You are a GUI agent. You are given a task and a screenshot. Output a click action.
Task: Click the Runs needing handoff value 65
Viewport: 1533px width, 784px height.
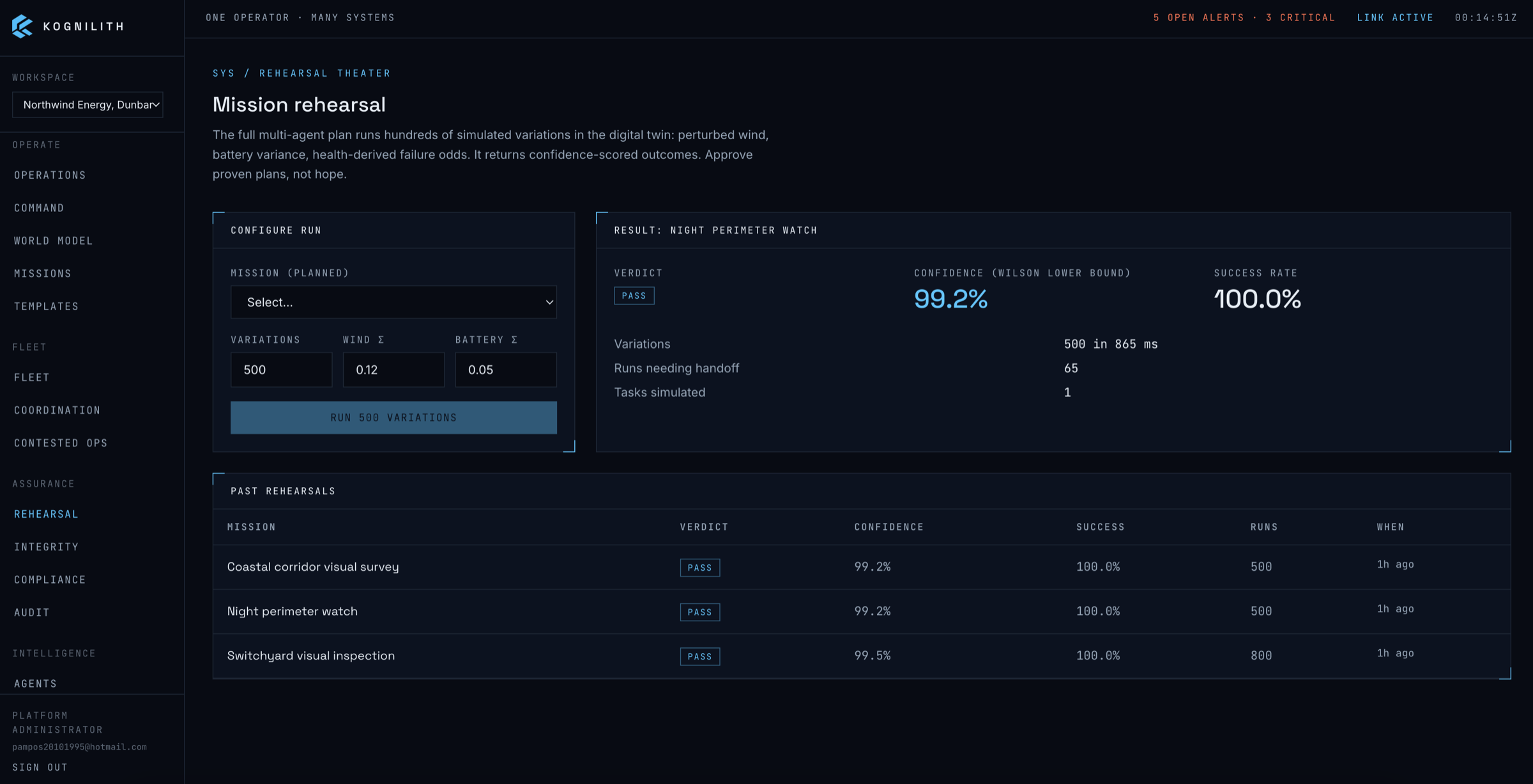coord(1071,368)
